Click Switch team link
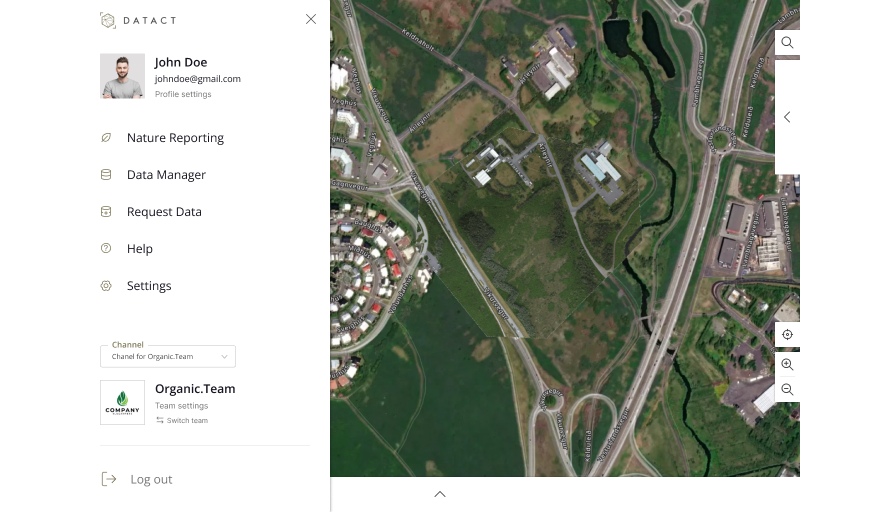This screenshot has width=880, height=512. point(186,421)
